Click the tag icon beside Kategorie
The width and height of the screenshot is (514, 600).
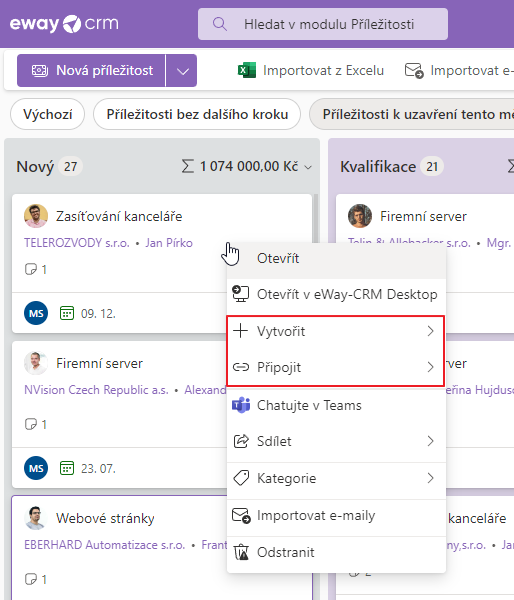(x=241, y=478)
